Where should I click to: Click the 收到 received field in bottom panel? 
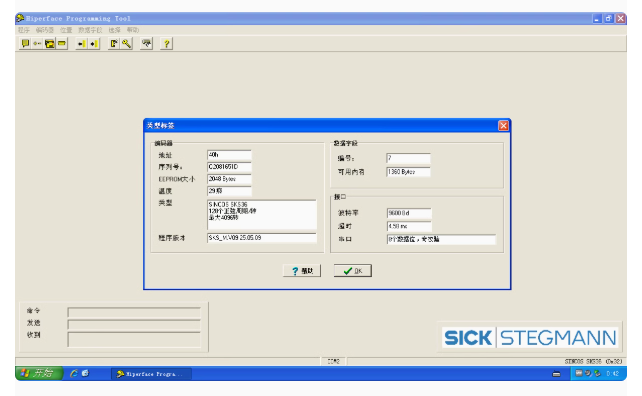[134, 339]
